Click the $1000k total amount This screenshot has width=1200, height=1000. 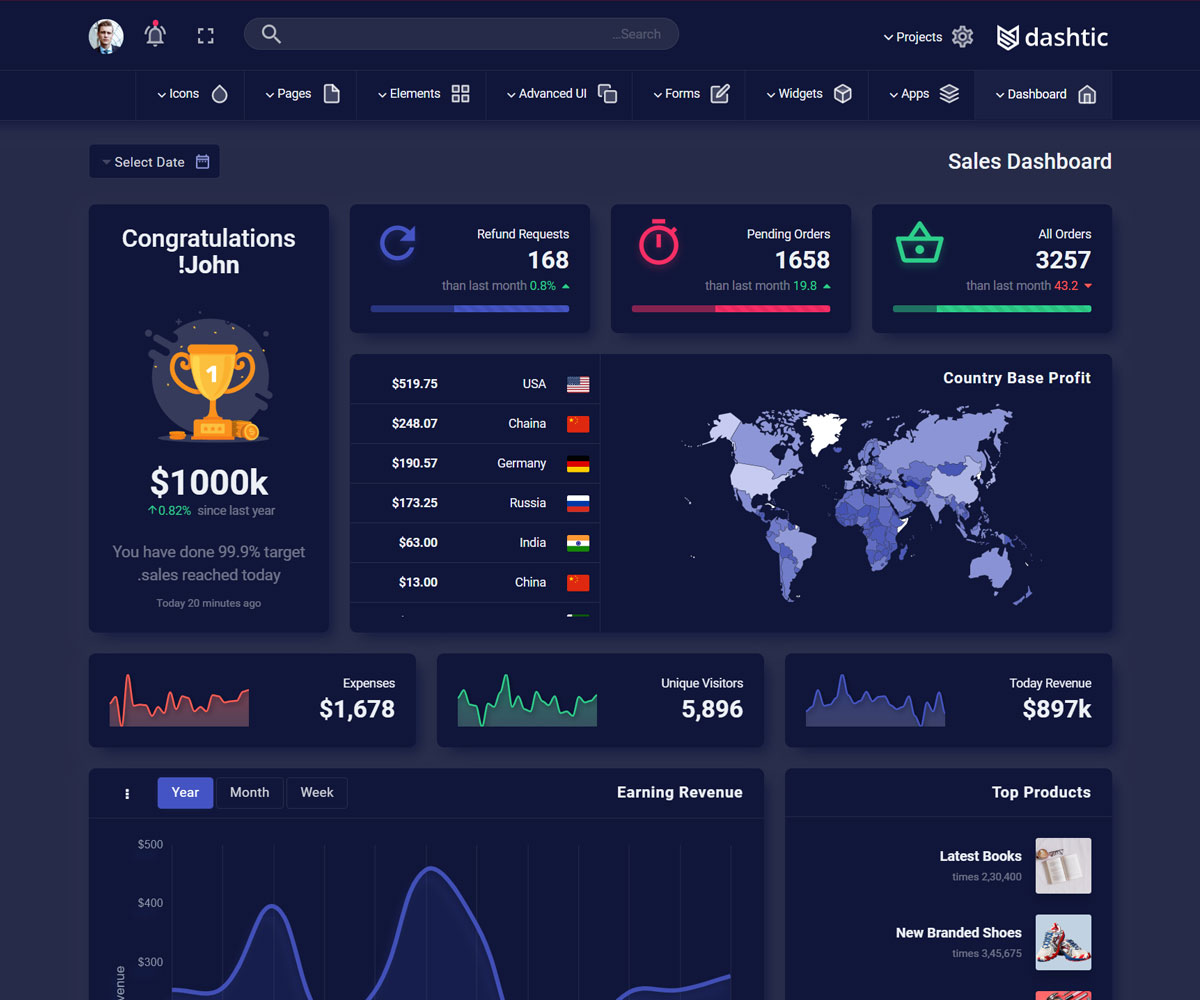pyautogui.click(x=209, y=483)
